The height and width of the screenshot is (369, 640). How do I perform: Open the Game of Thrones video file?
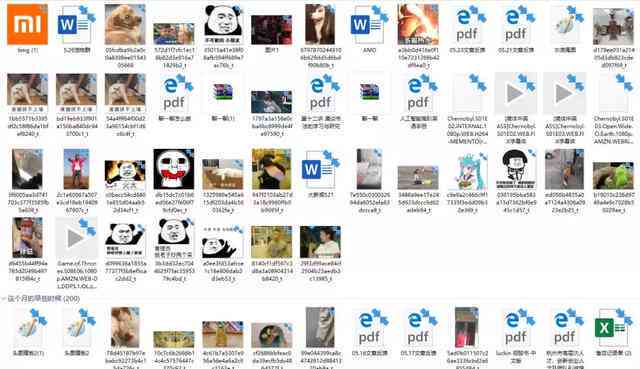[x=76, y=238]
